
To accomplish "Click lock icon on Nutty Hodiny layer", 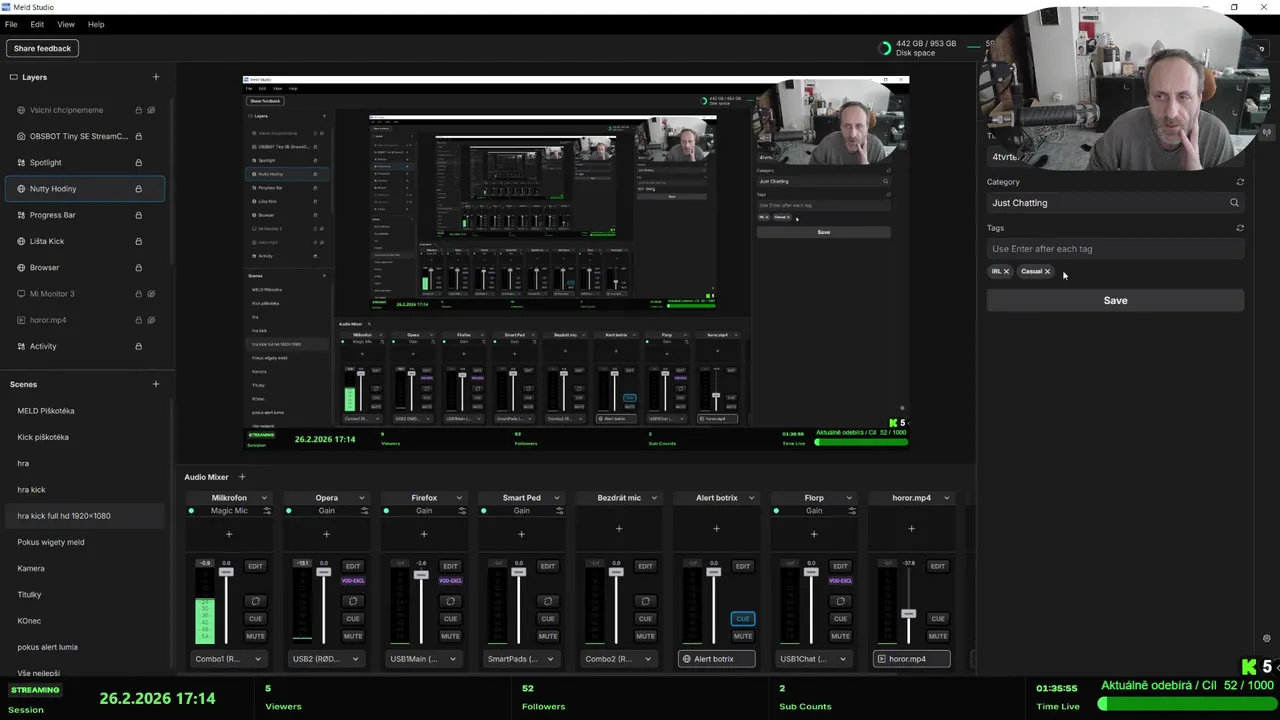I will click(138, 189).
